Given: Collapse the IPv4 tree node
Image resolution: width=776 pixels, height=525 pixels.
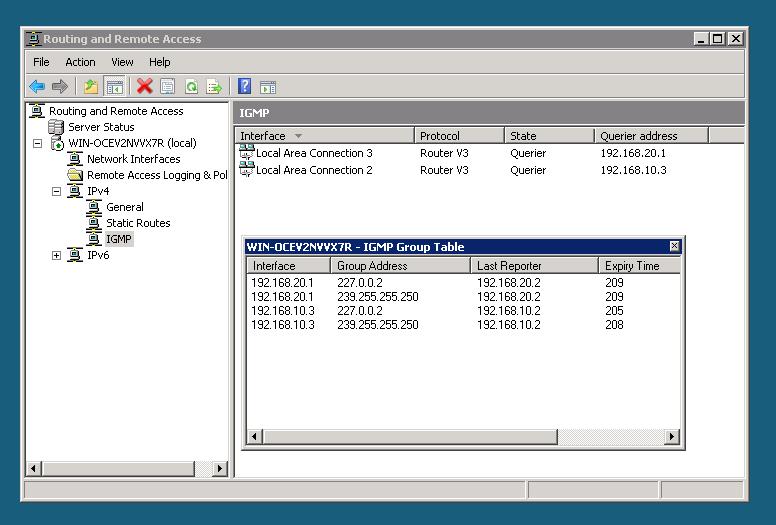Looking at the screenshot, I should [56, 191].
